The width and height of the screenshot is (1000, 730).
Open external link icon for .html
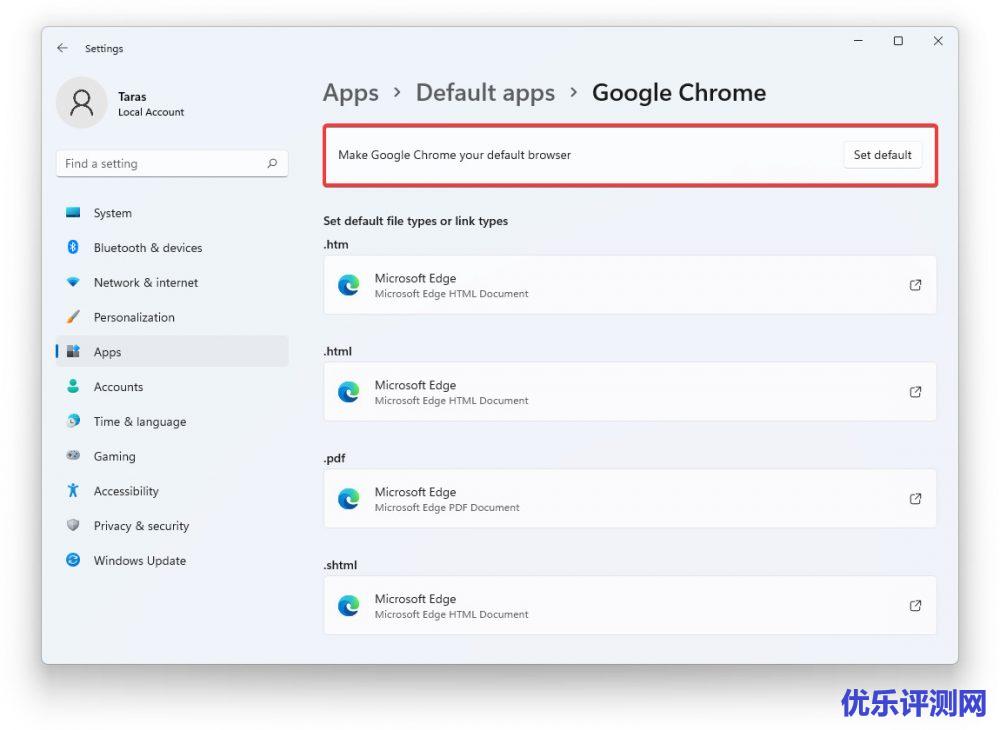(x=915, y=392)
